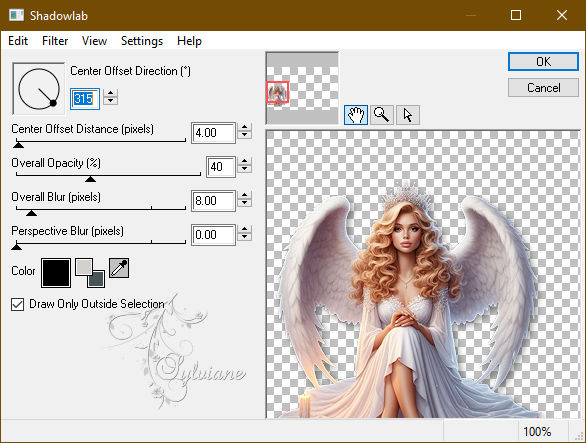
Task: Click the Cancel button
Action: point(543,88)
